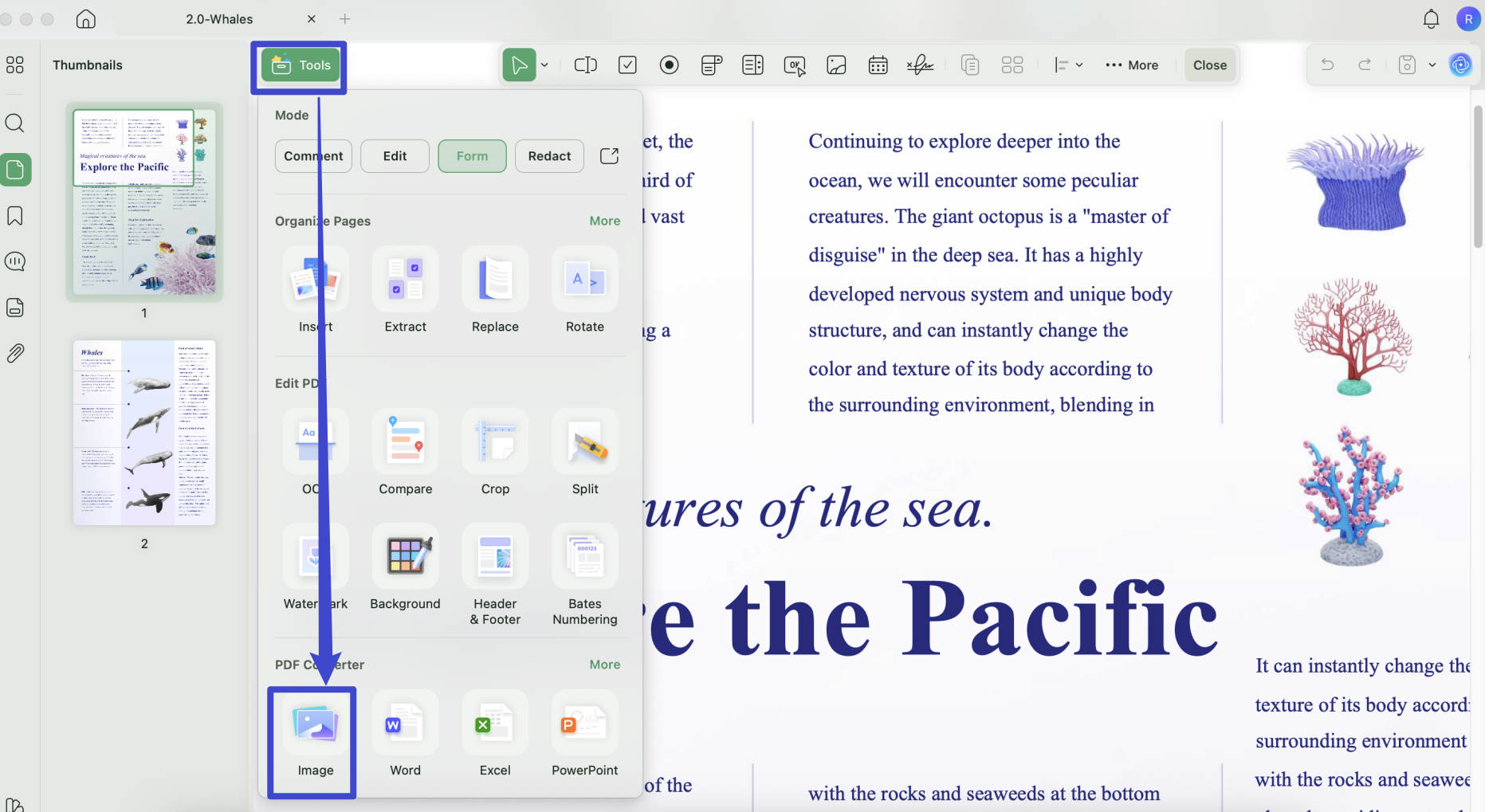This screenshot has height=812, width=1485.
Task: Click More next to PDF Converter
Action: [x=605, y=665]
